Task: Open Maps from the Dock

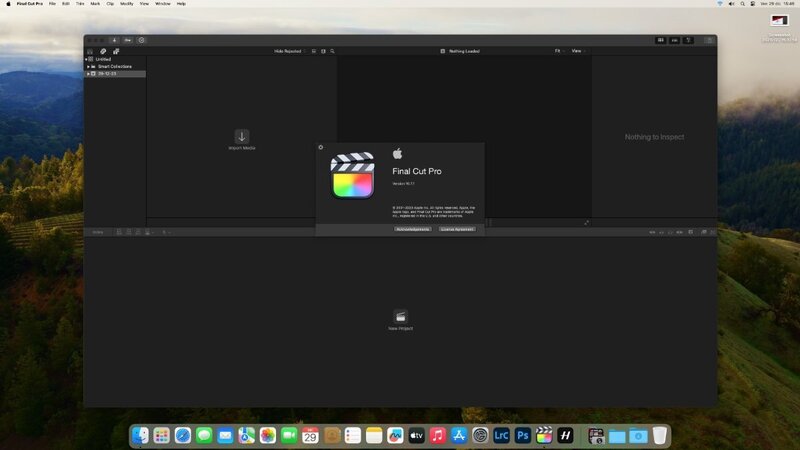Action: tap(246, 436)
